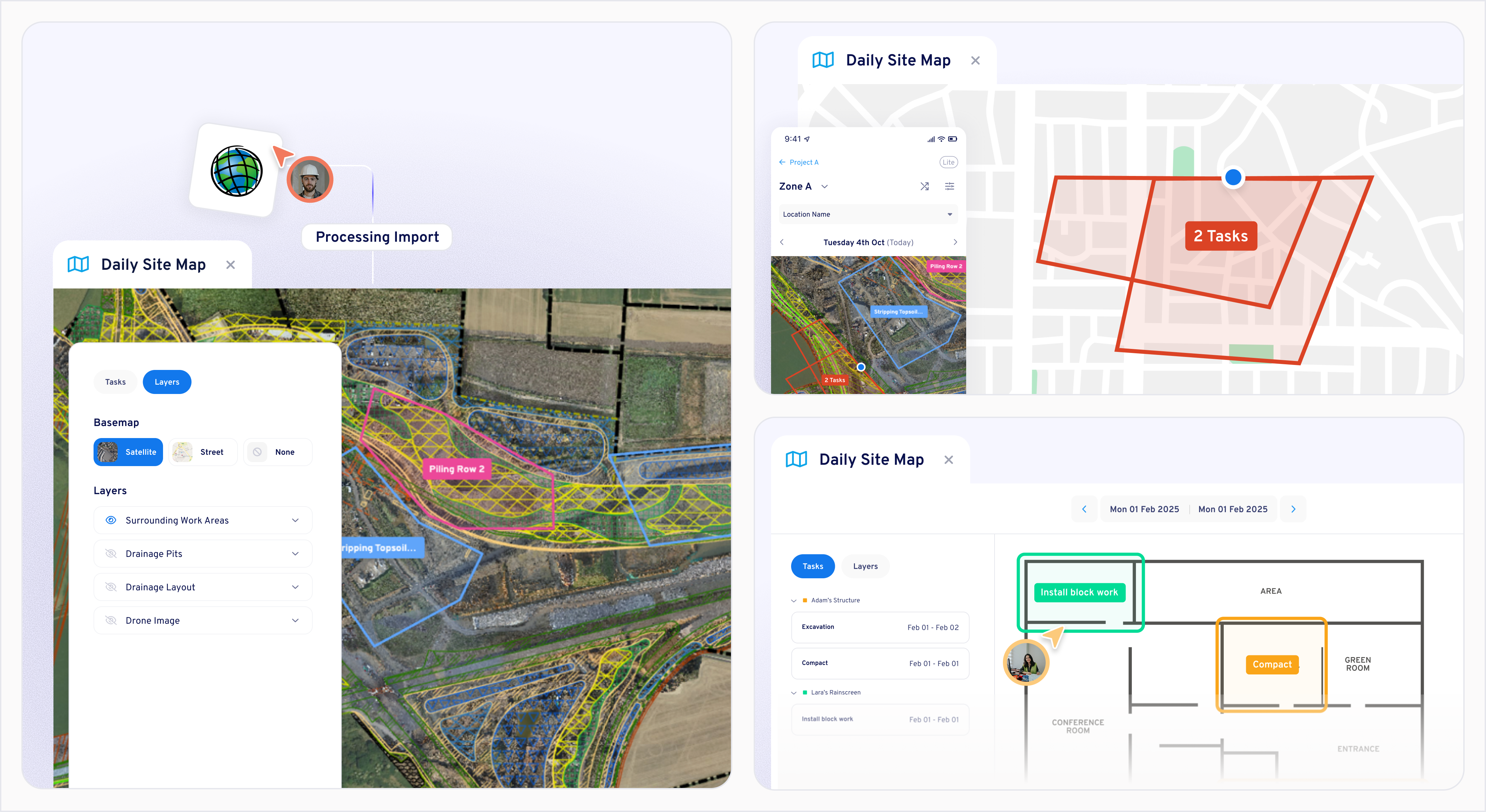Go to next date range with right arrow
Image resolution: width=1486 pixels, height=812 pixels.
(1293, 509)
